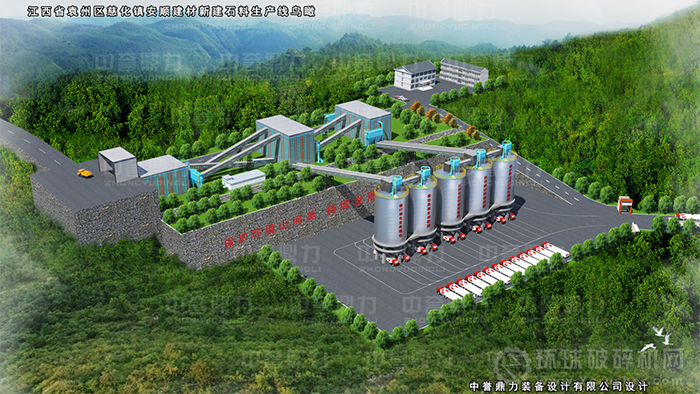Click the small white building among trees
Screen dimensions: 700x394
pyautogui.click(x=244, y=179)
